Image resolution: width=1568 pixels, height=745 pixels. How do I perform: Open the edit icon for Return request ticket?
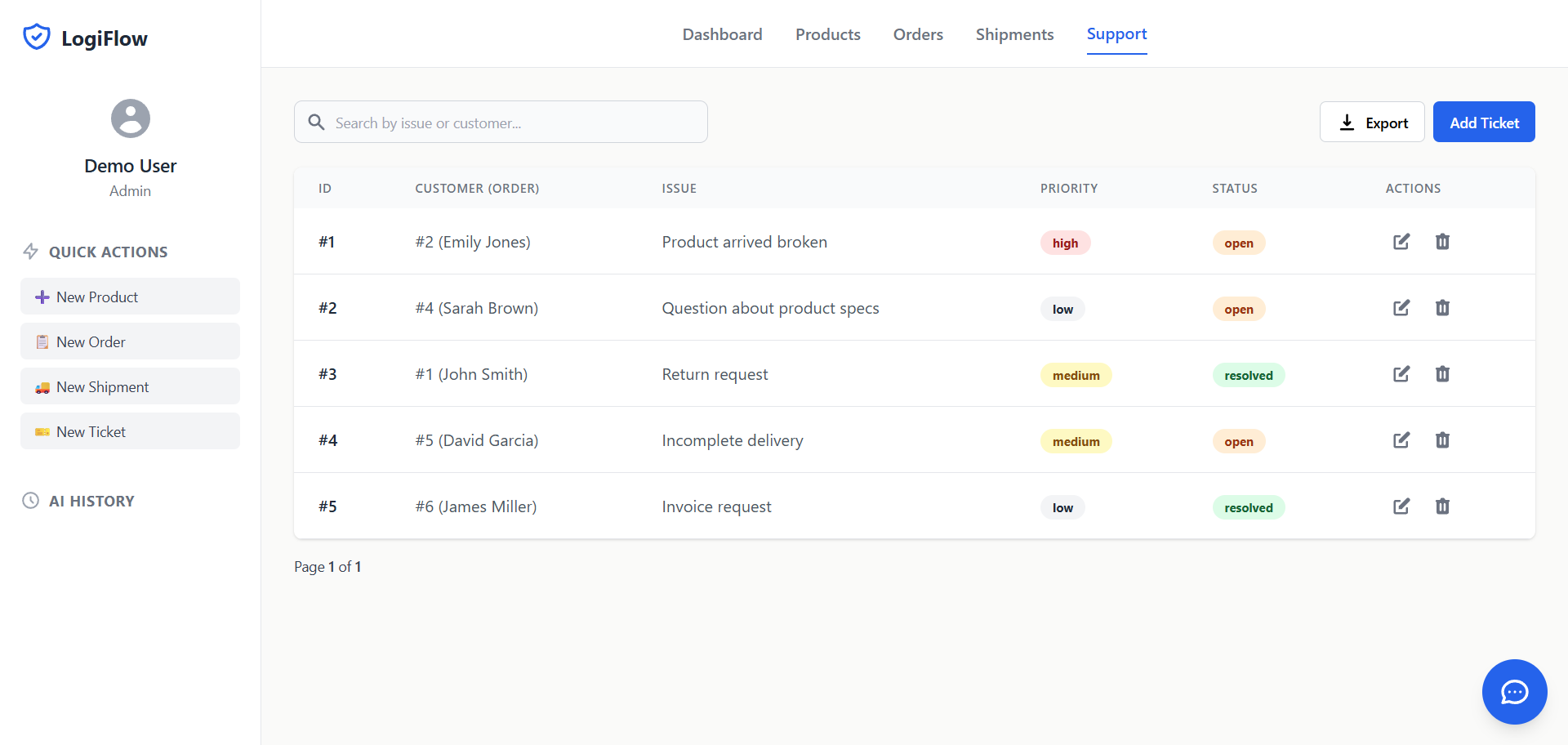[x=1401, y=374]
